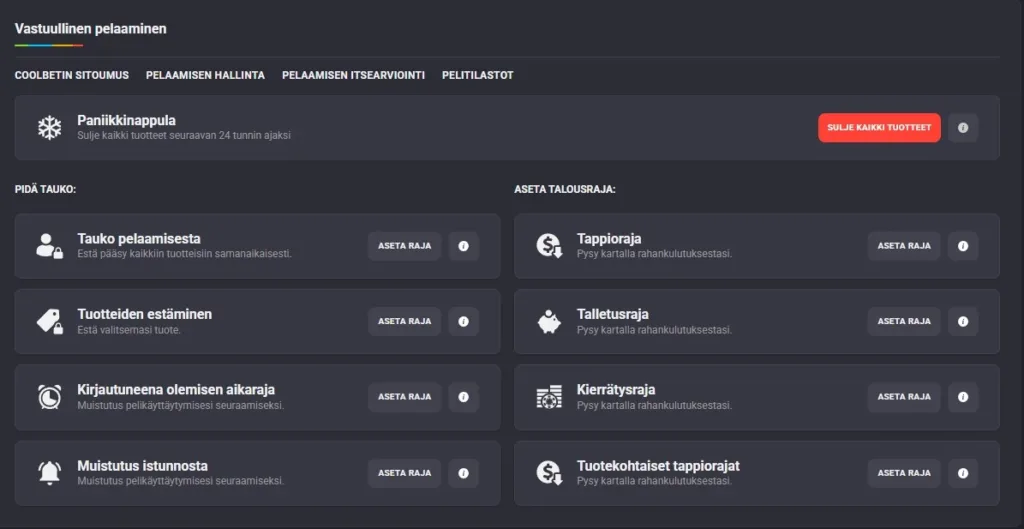Image resolution: width=1024 pixels, height=529 pixels.
Task: Open info icon for Paniikkinappula
Action: tap(963, 128)
